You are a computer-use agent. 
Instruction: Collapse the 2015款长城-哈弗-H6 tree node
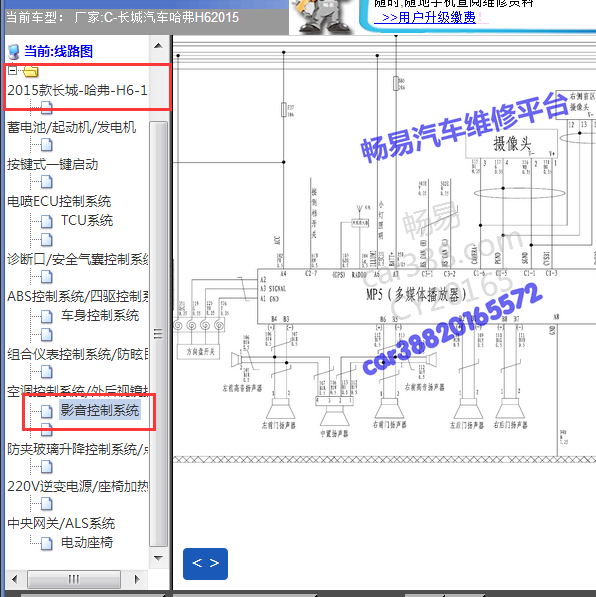pos(12,70)
